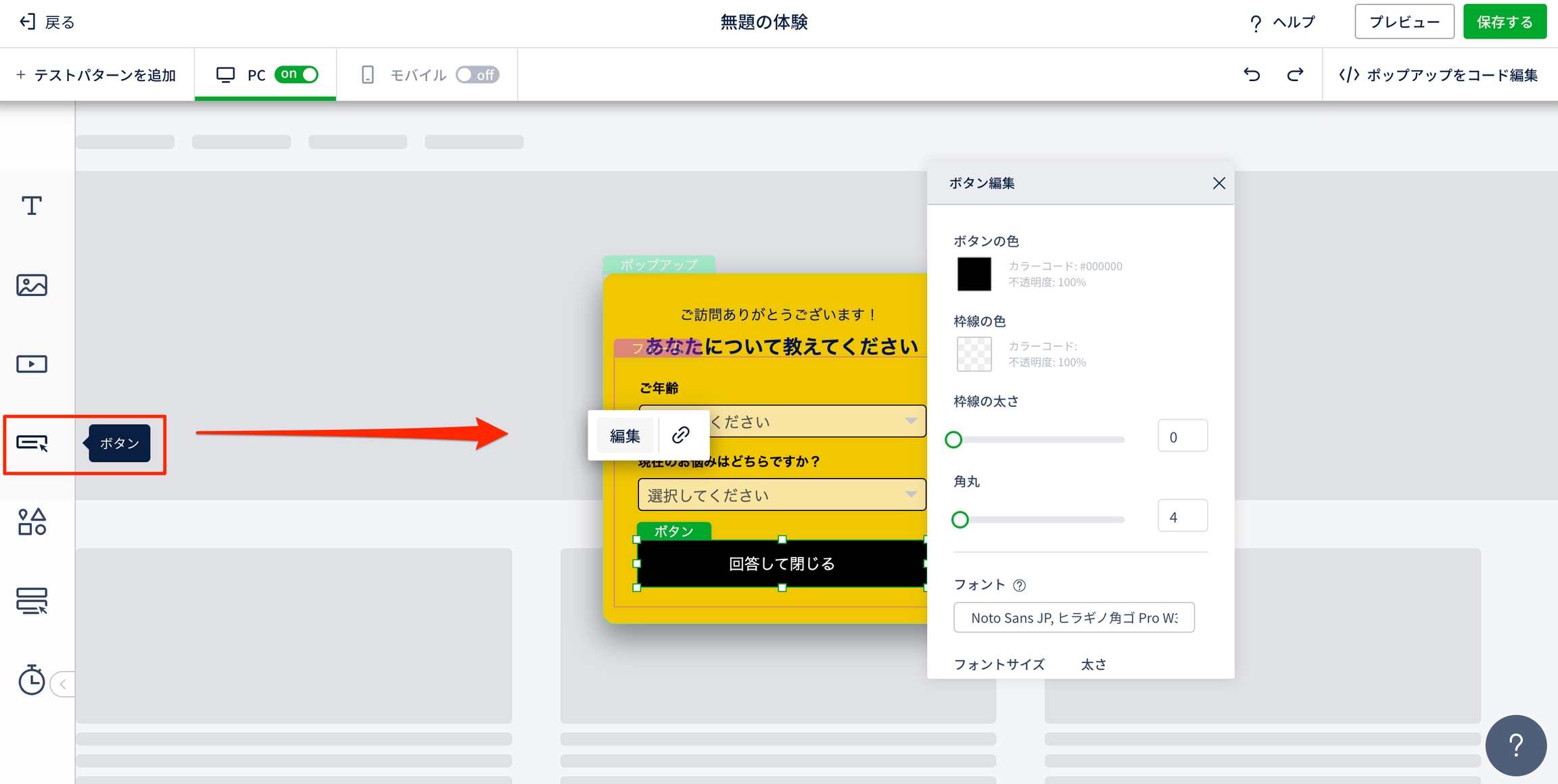Toggle the PC on switch
Image resolution: width=1558 pixels, height=784 pixels.
297,74
